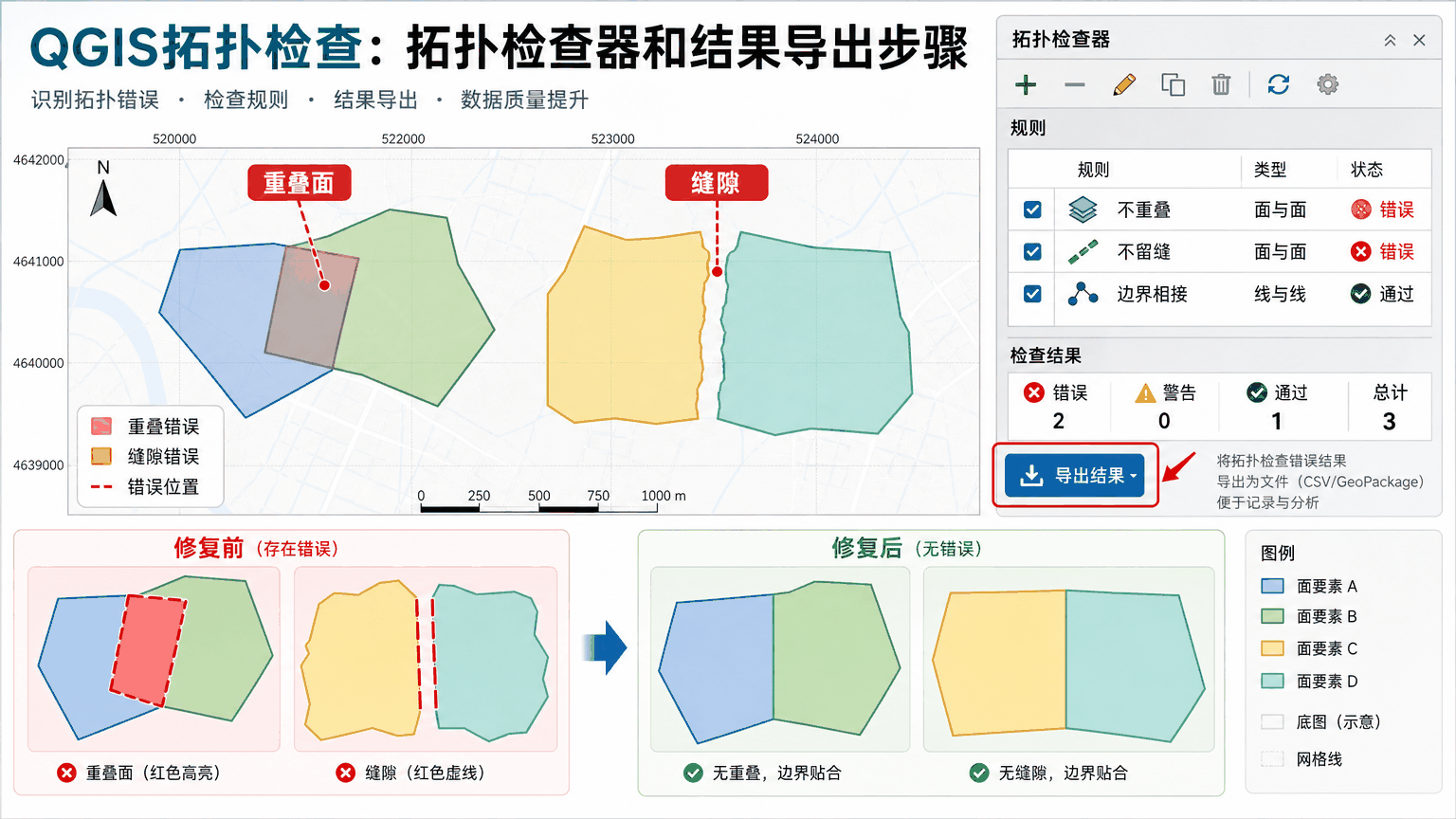This screenshot has width=1456, height=819.
Task: Duplicate rule using the copy icon
Action: click(1174, 85)
